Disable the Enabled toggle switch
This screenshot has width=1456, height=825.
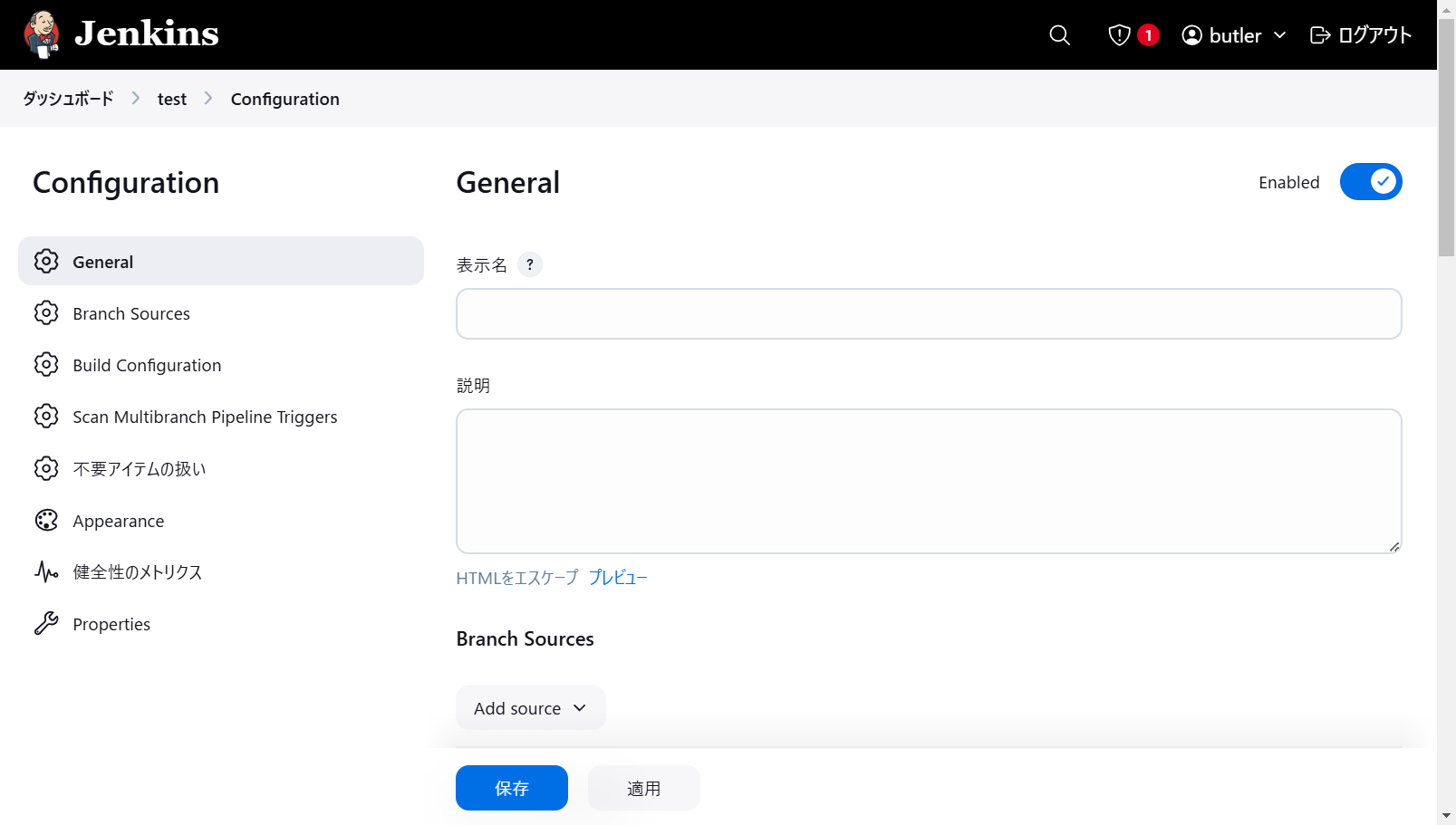coord(1370,181)
